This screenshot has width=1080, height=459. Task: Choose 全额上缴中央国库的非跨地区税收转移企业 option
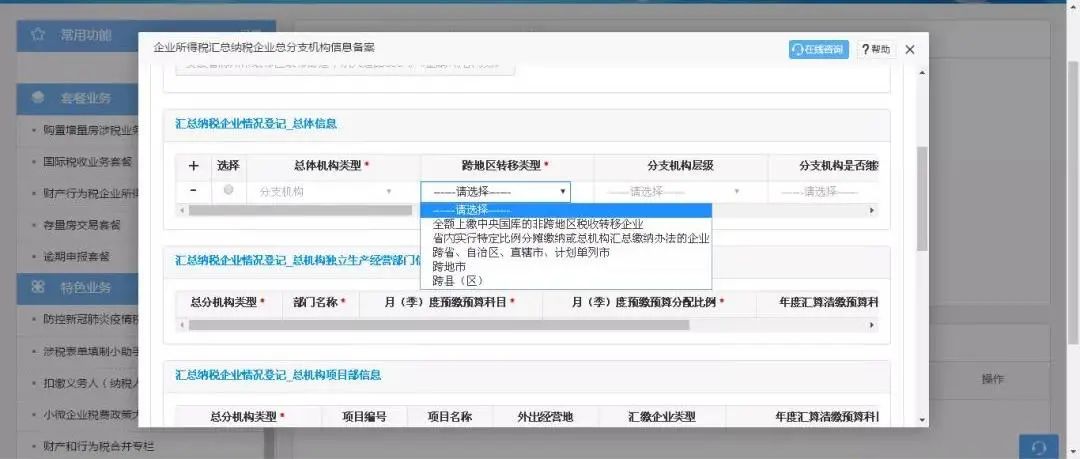point(538,224)
